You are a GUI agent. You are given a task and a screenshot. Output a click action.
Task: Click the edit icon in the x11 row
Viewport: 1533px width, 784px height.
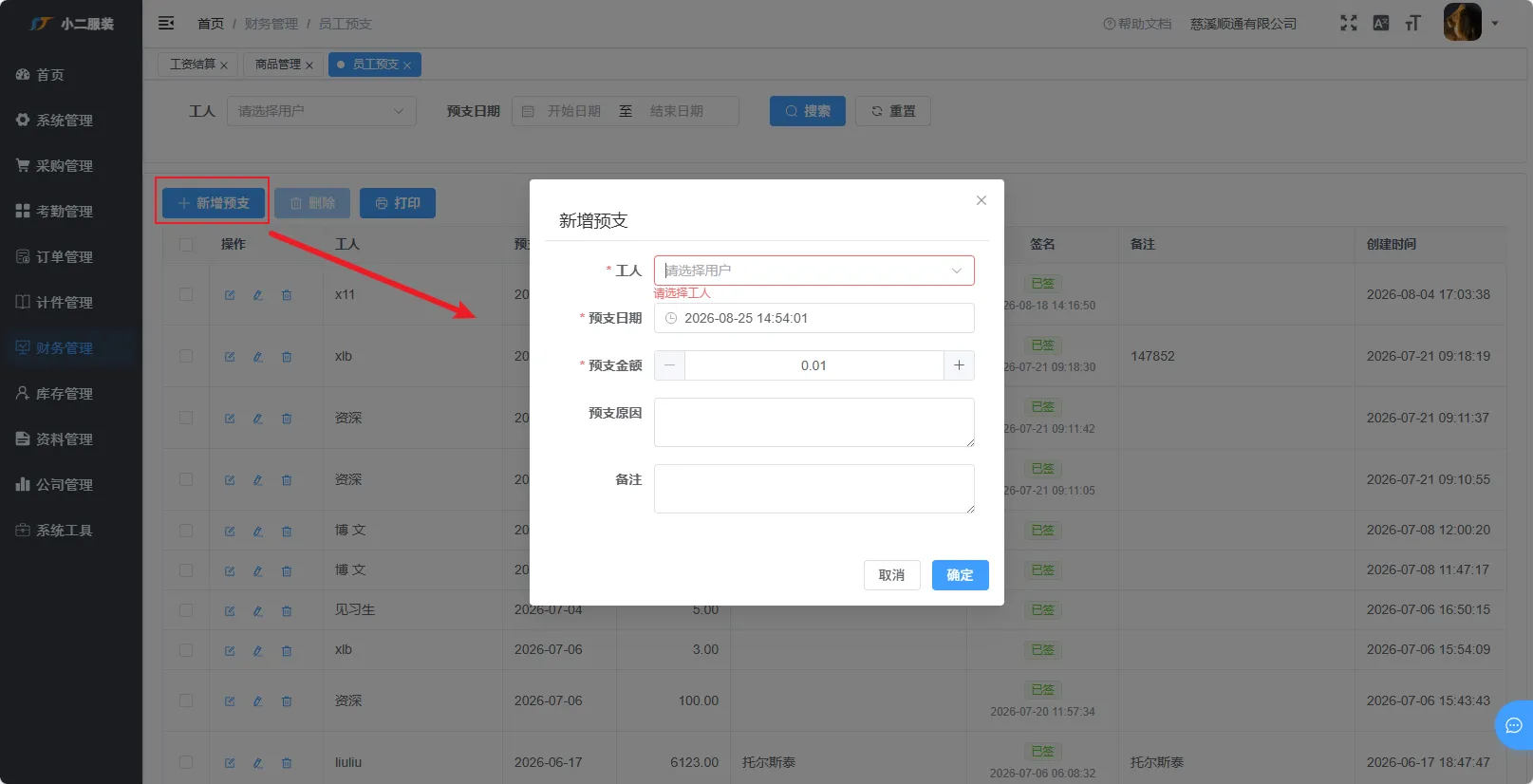coord(230,295)
